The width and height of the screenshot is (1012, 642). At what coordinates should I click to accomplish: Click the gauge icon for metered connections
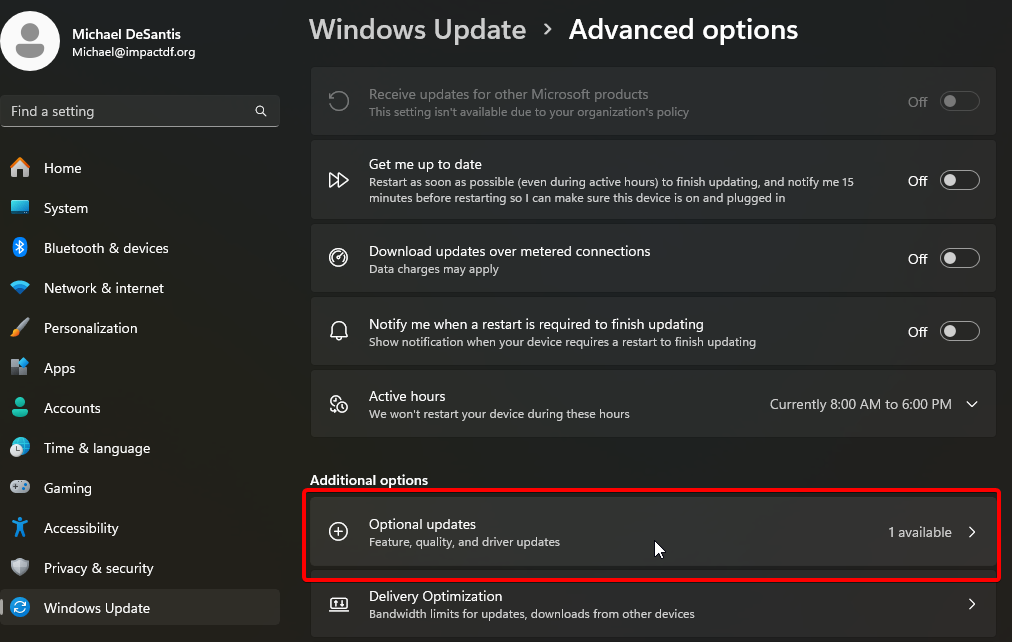tap(338, 257)
